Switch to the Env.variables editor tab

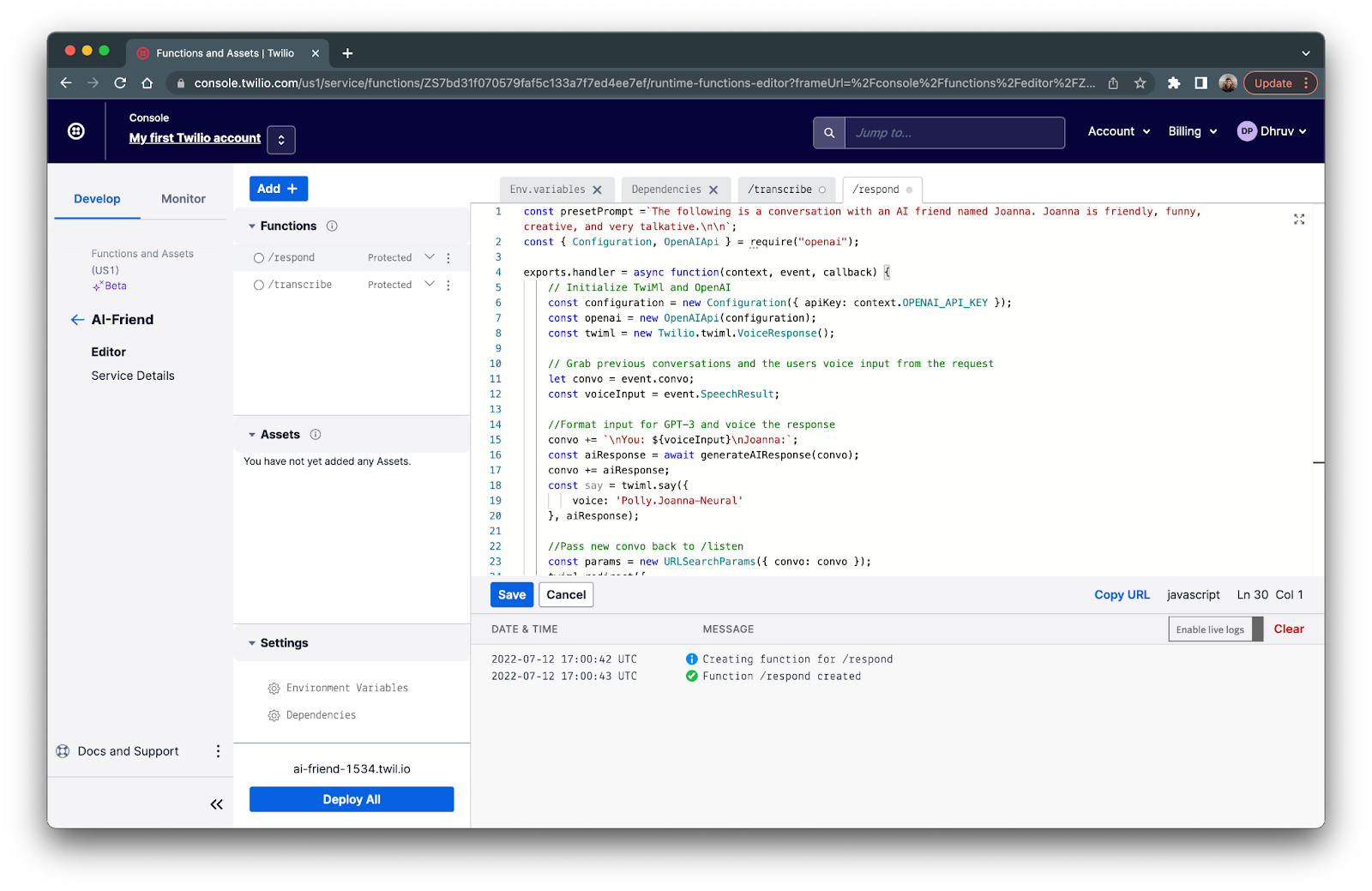[547, 190]
